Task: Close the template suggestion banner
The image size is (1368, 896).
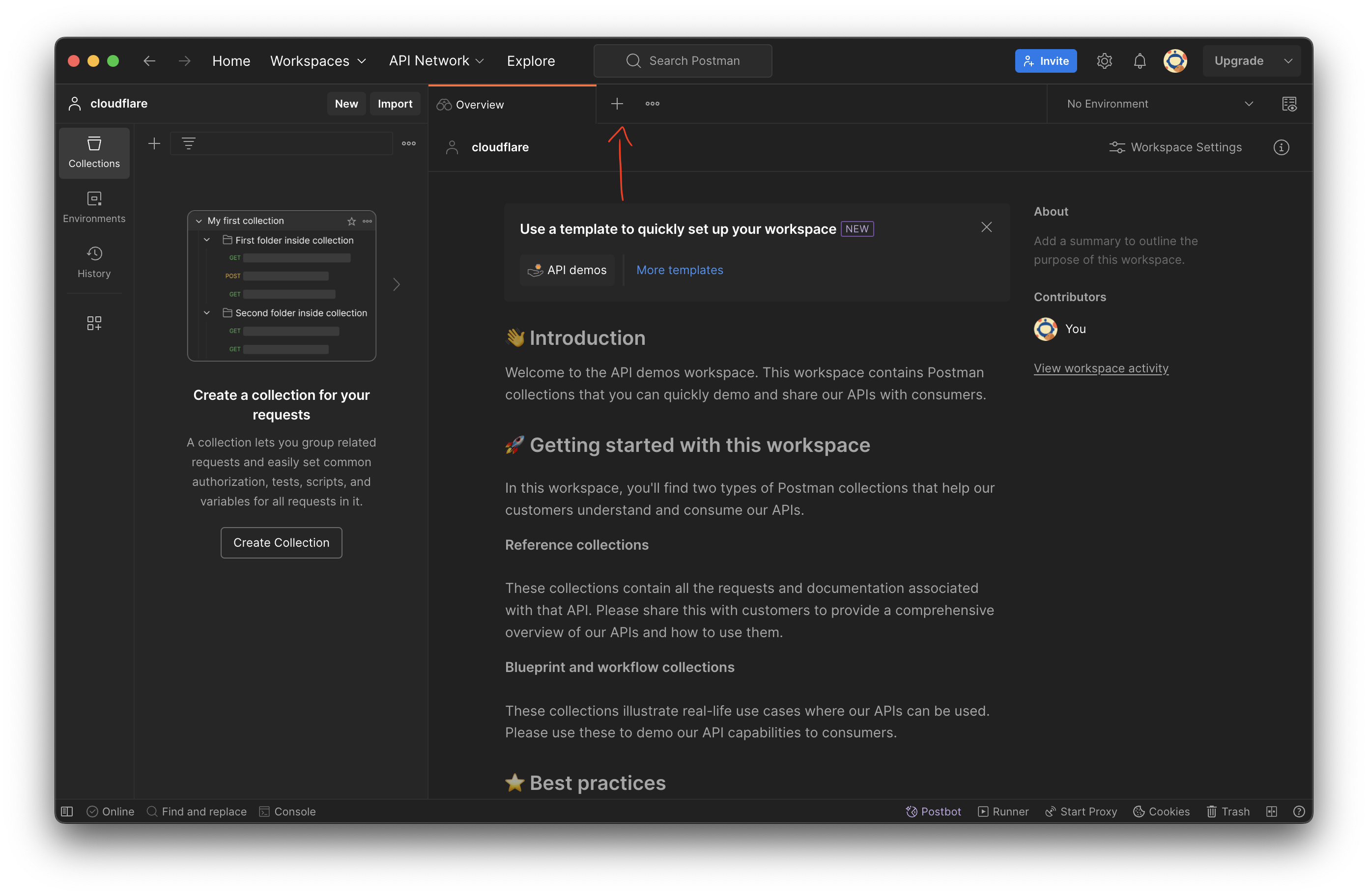Action: point(986,227)
